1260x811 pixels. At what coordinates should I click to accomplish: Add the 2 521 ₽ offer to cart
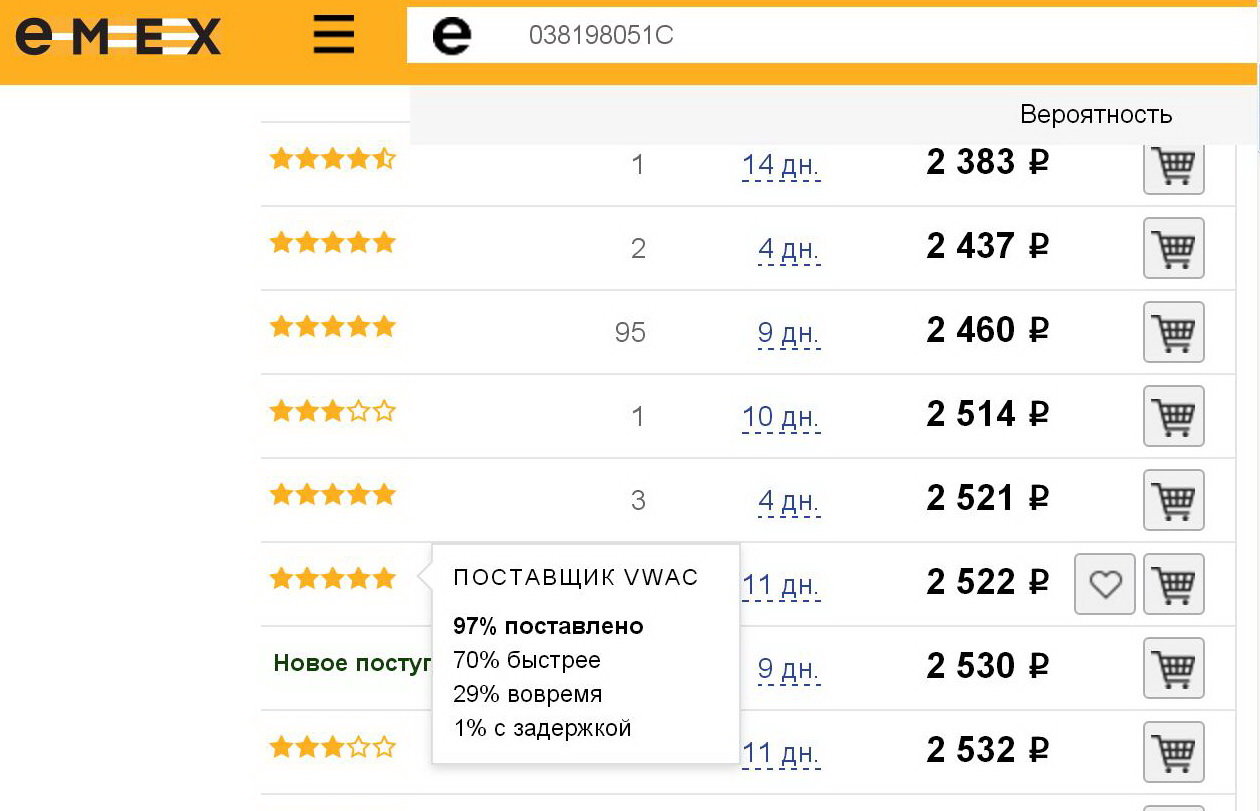click(1174, 500)
